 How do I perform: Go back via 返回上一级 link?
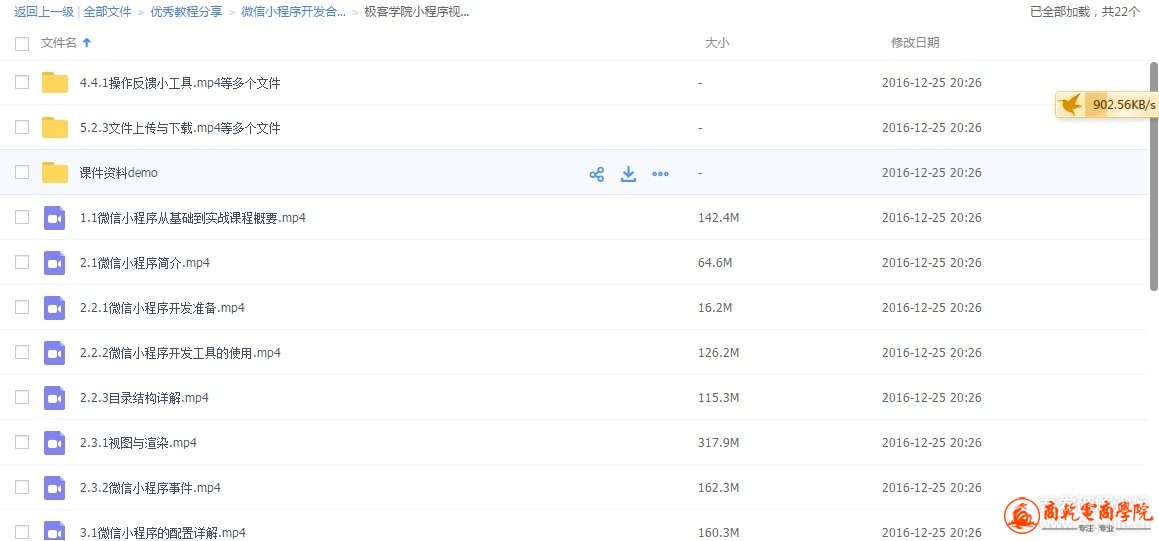(x=44, y=12)
